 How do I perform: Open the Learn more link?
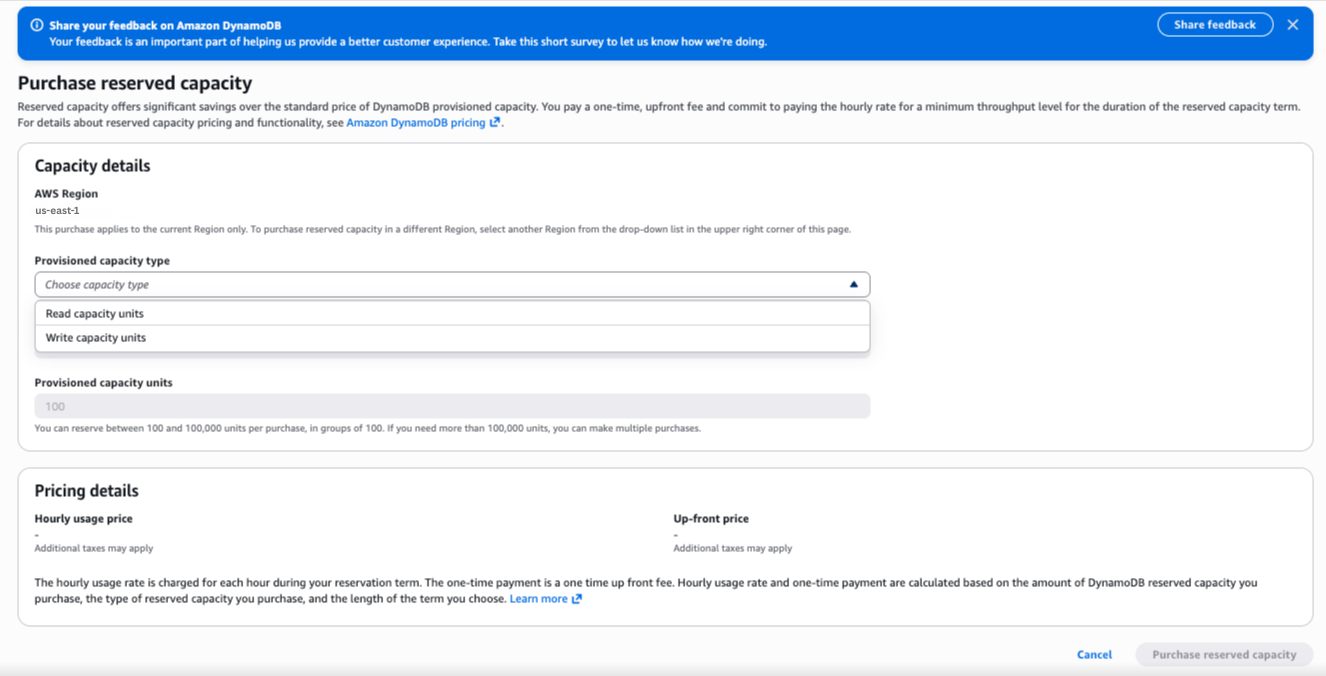pos(538,599)
